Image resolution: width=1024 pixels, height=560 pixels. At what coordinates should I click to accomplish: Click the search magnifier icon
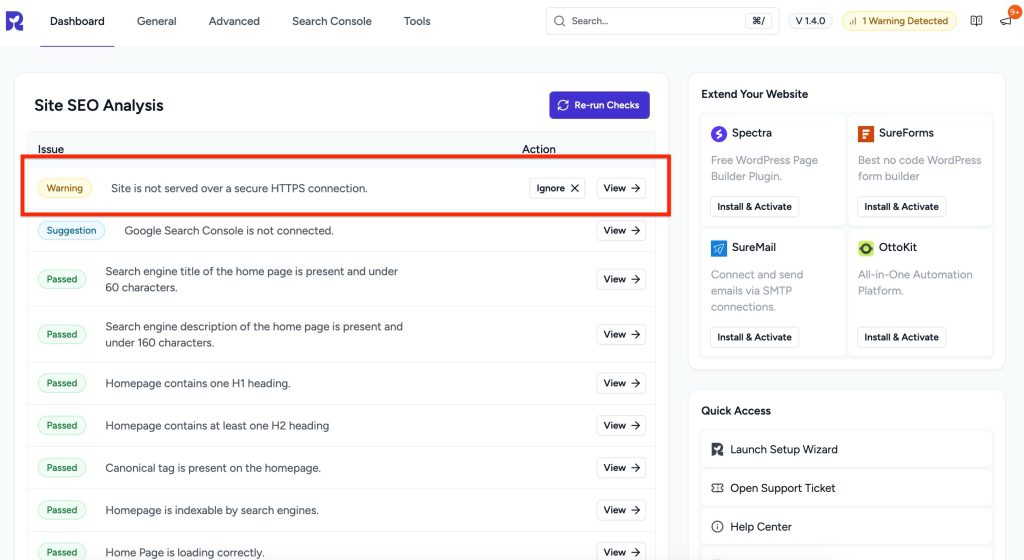tap(560, 21)
